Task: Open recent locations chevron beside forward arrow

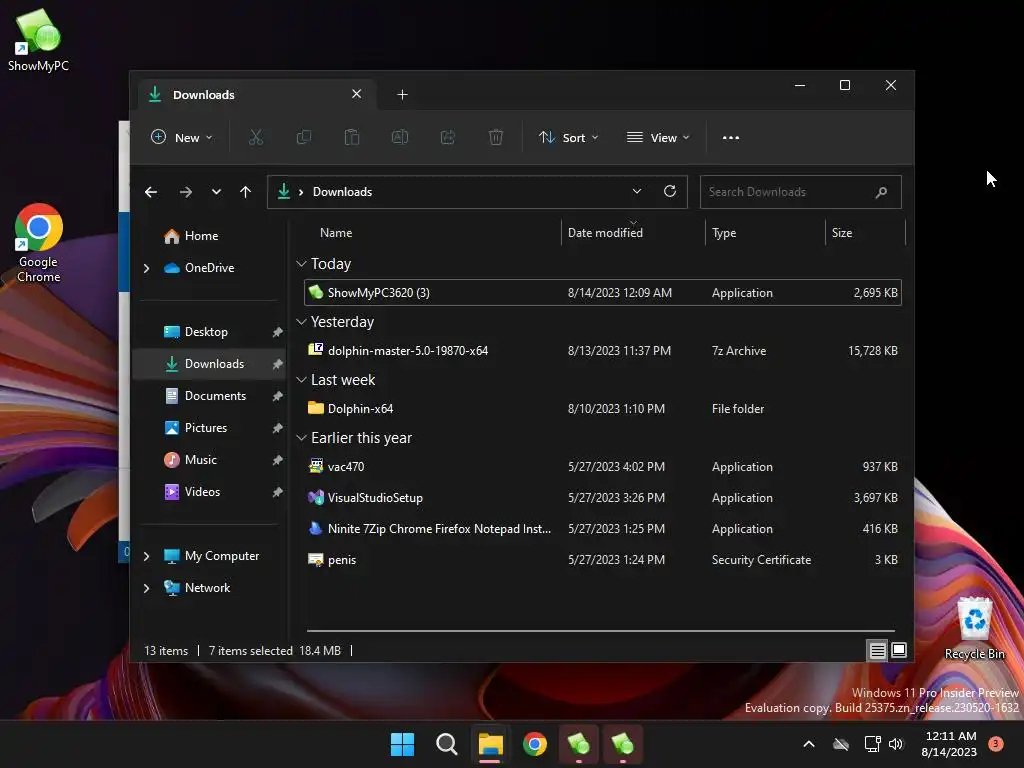Action: pyautogui.click(x=216, y=192)
